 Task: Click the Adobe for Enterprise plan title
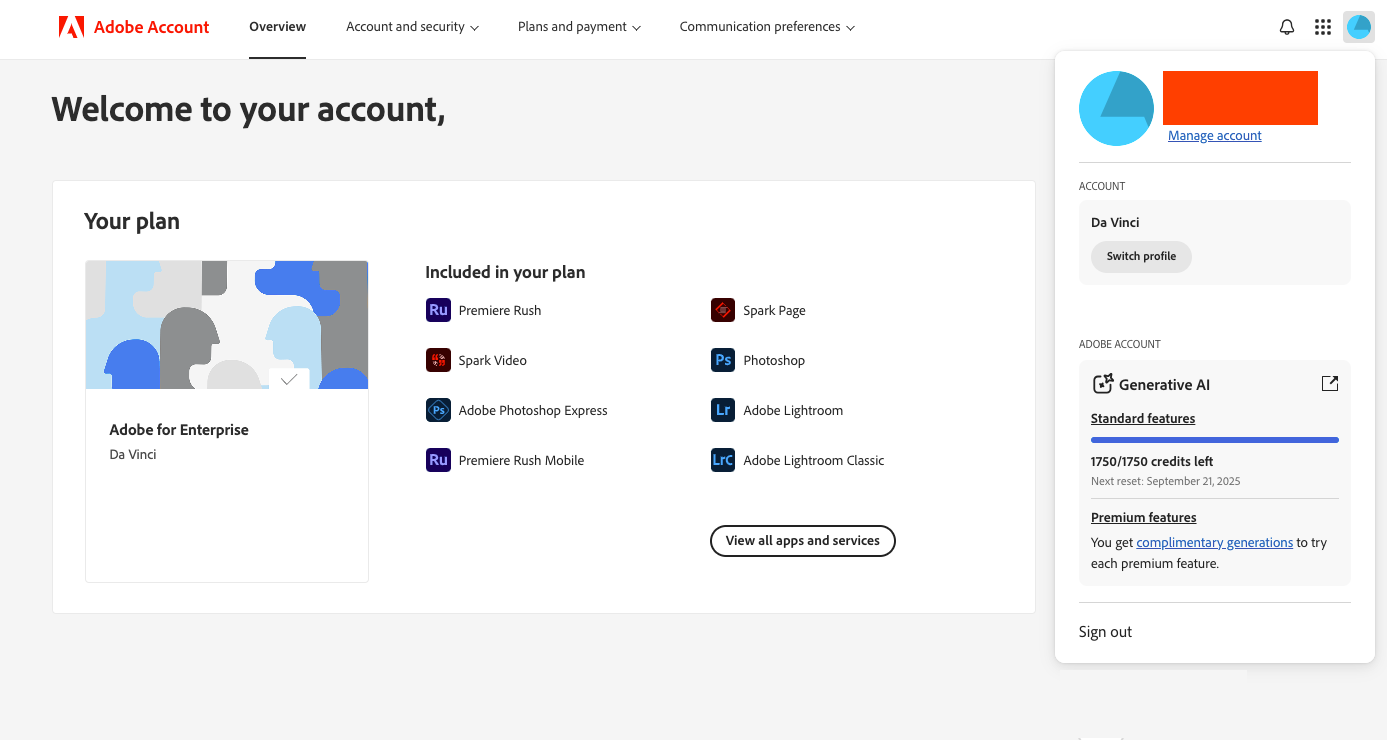click(179, 430)
